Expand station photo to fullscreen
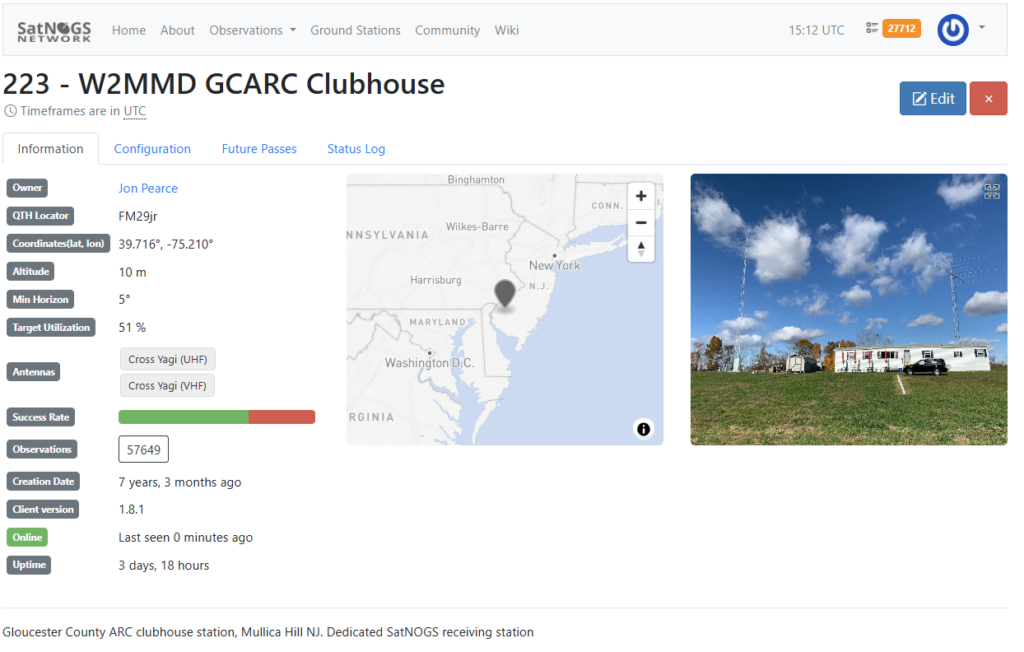Viewport: 1024px width, 652px height. 991,191
